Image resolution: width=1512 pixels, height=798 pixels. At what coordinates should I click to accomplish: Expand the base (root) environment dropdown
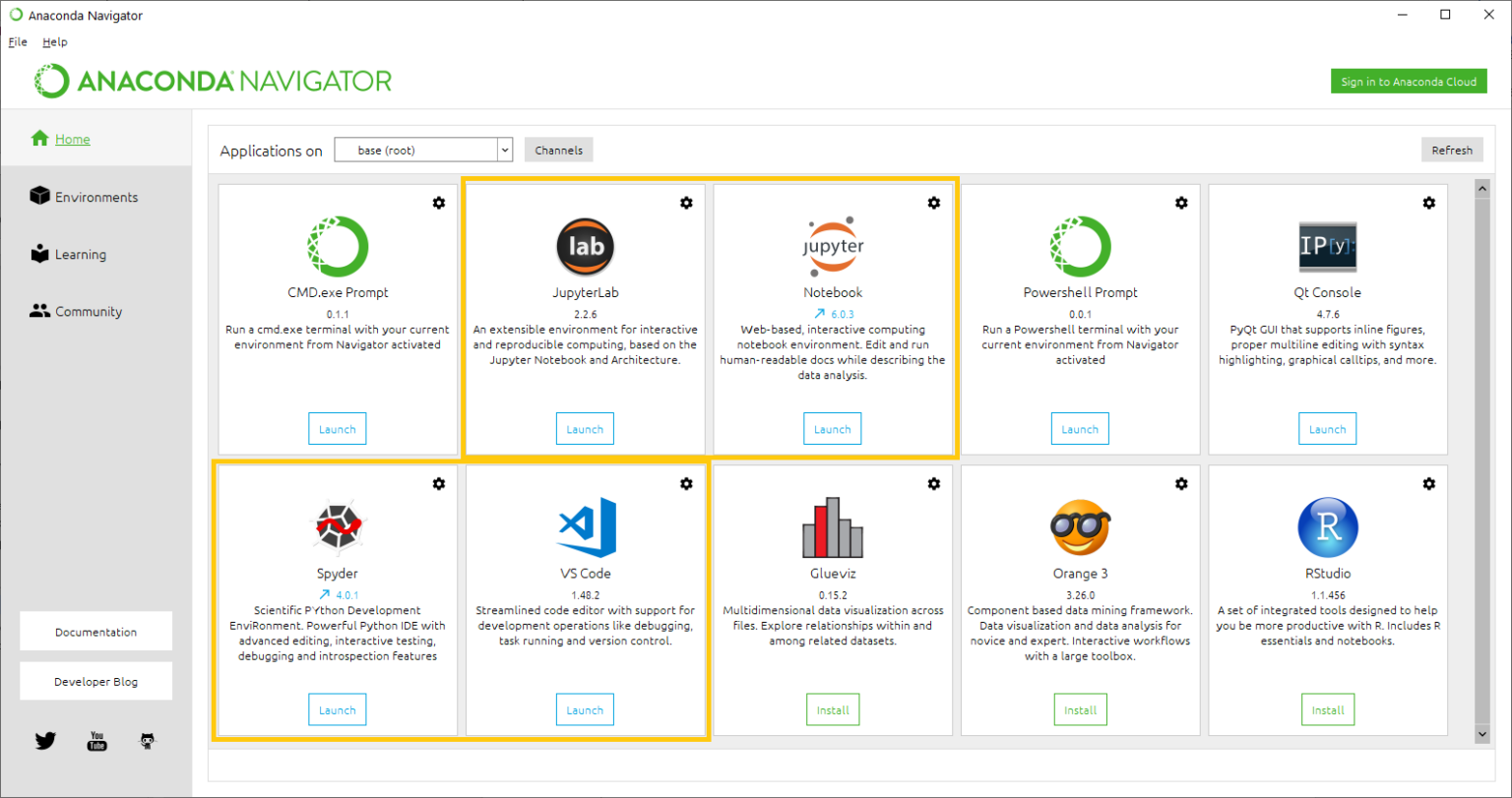pyautogui.click(x=505, y=151)
